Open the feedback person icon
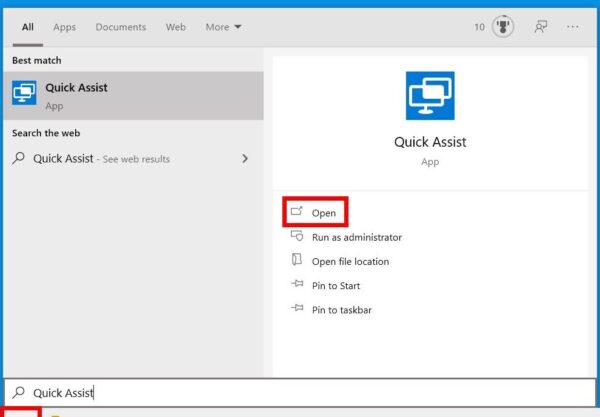This screenshot has width=600, height=417. click(x=540, y=26)
